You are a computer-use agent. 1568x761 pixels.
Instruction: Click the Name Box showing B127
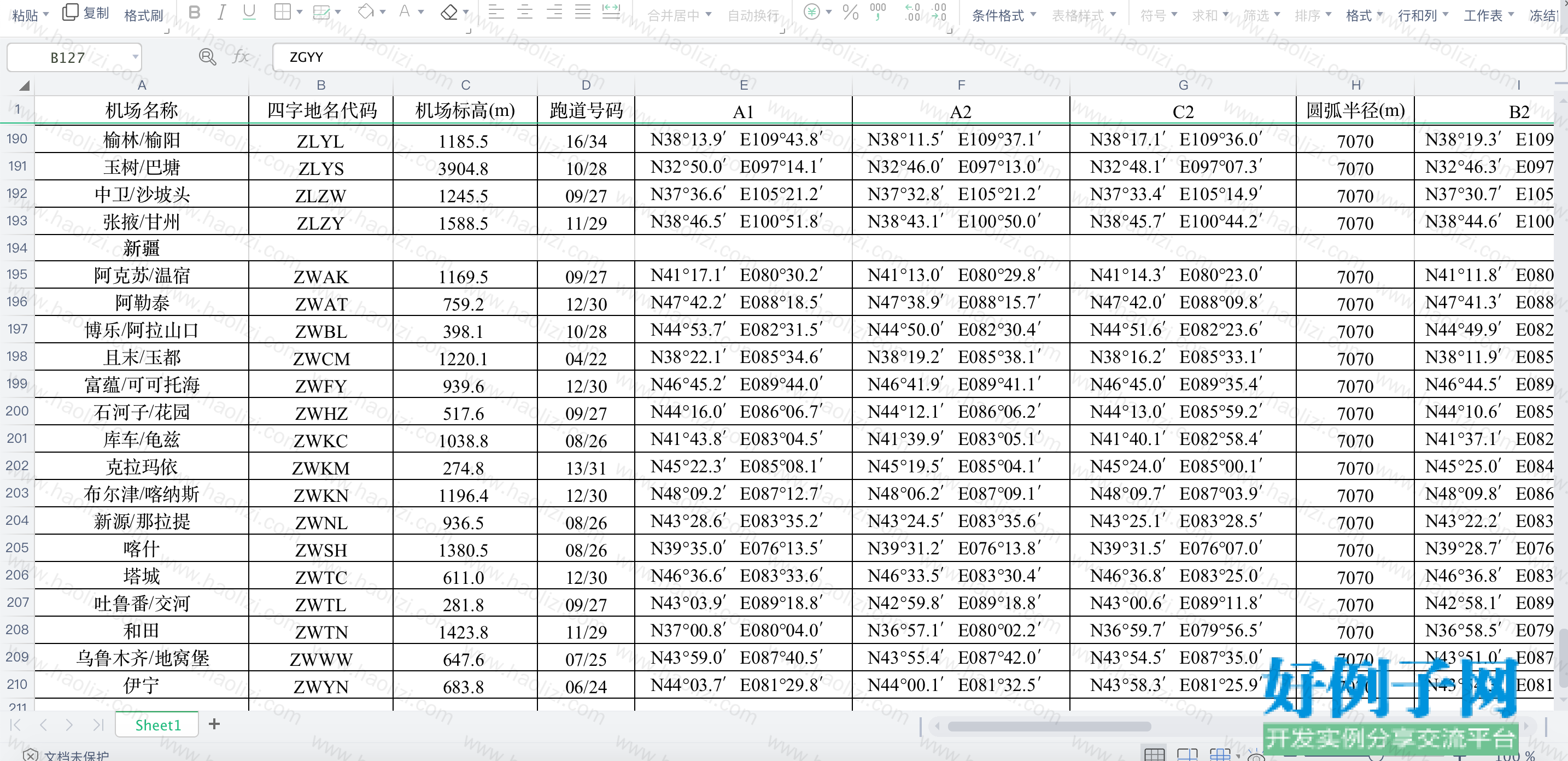point(74,57)
